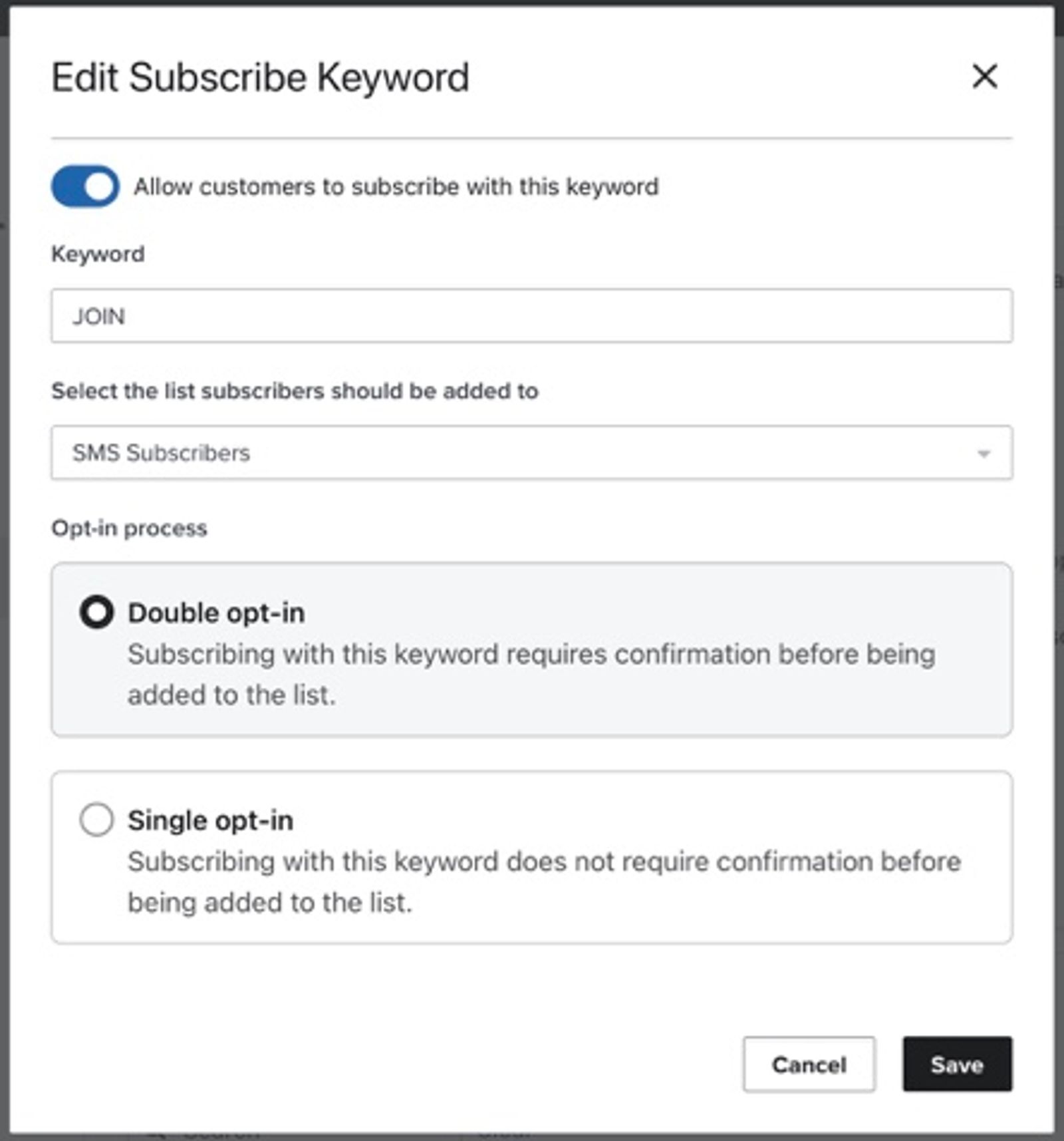The height and width of the screenshot is (1141, 1064).
Task: Click the Edit Subscribe Keyword title
Action: tap(260, 78)
